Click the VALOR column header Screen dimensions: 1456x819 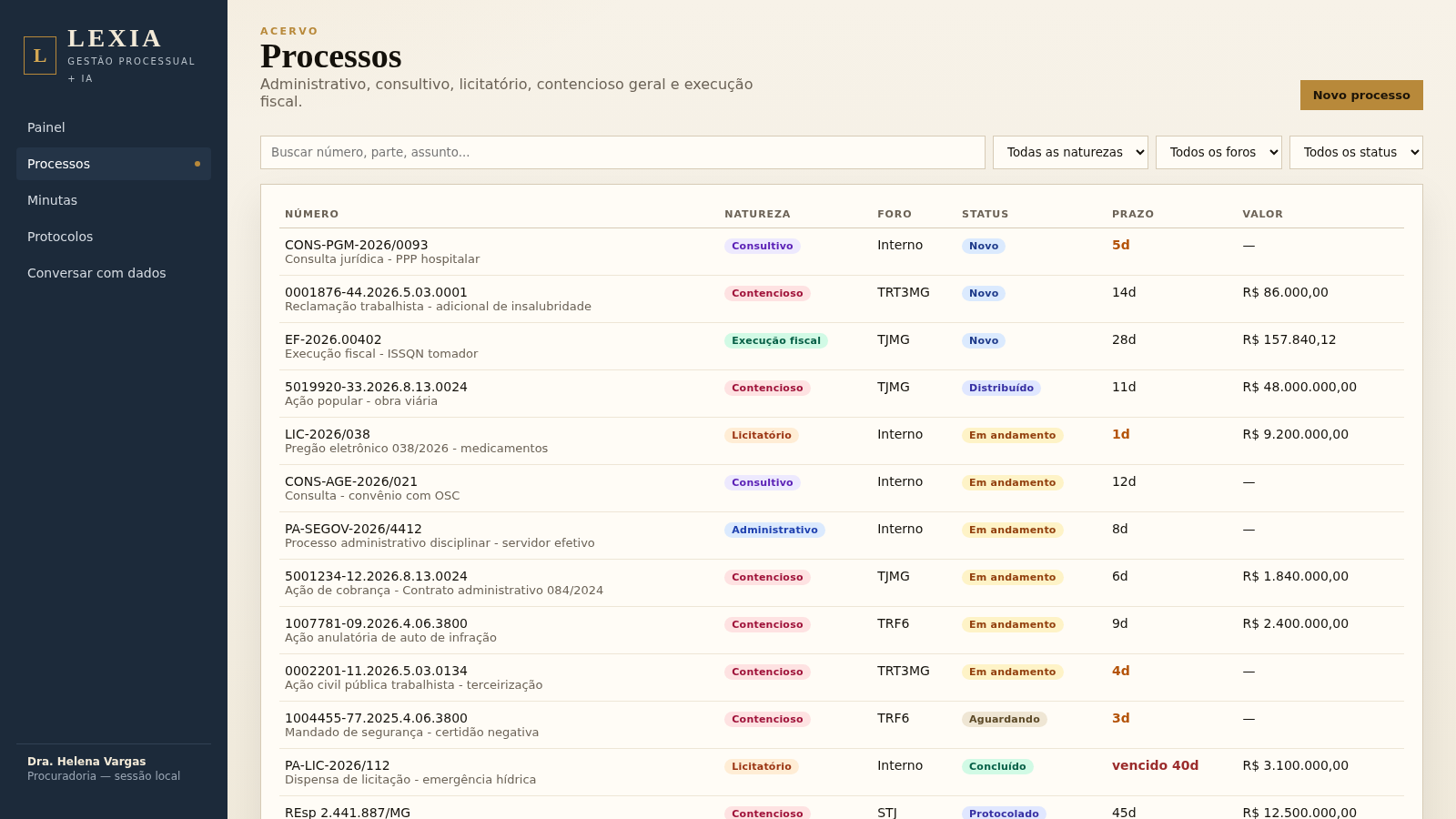[1263, 214]
